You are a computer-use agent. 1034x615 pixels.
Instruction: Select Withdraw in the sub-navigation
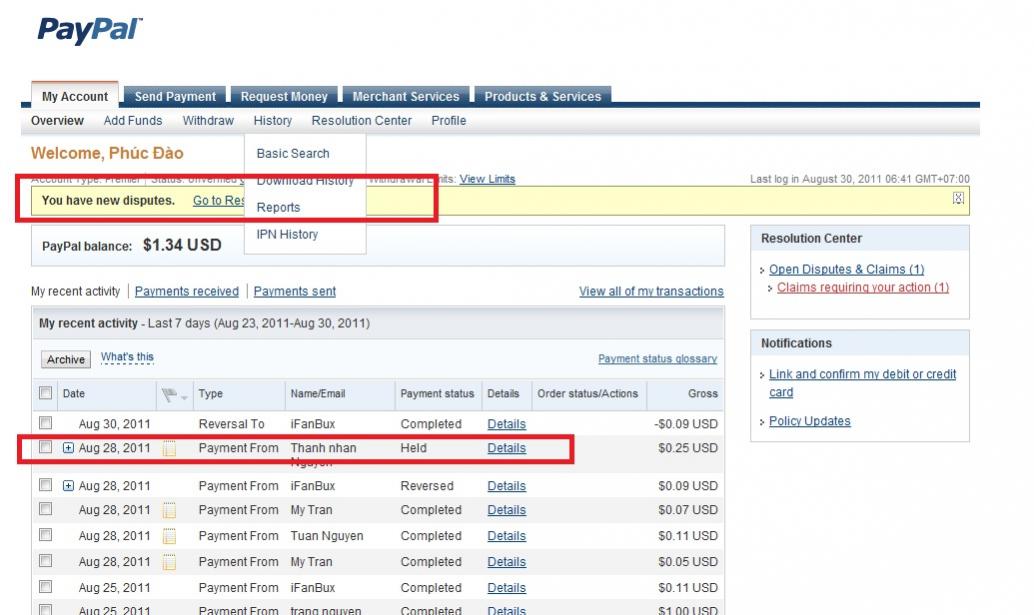pyautogui.click(x=208, y=121)
